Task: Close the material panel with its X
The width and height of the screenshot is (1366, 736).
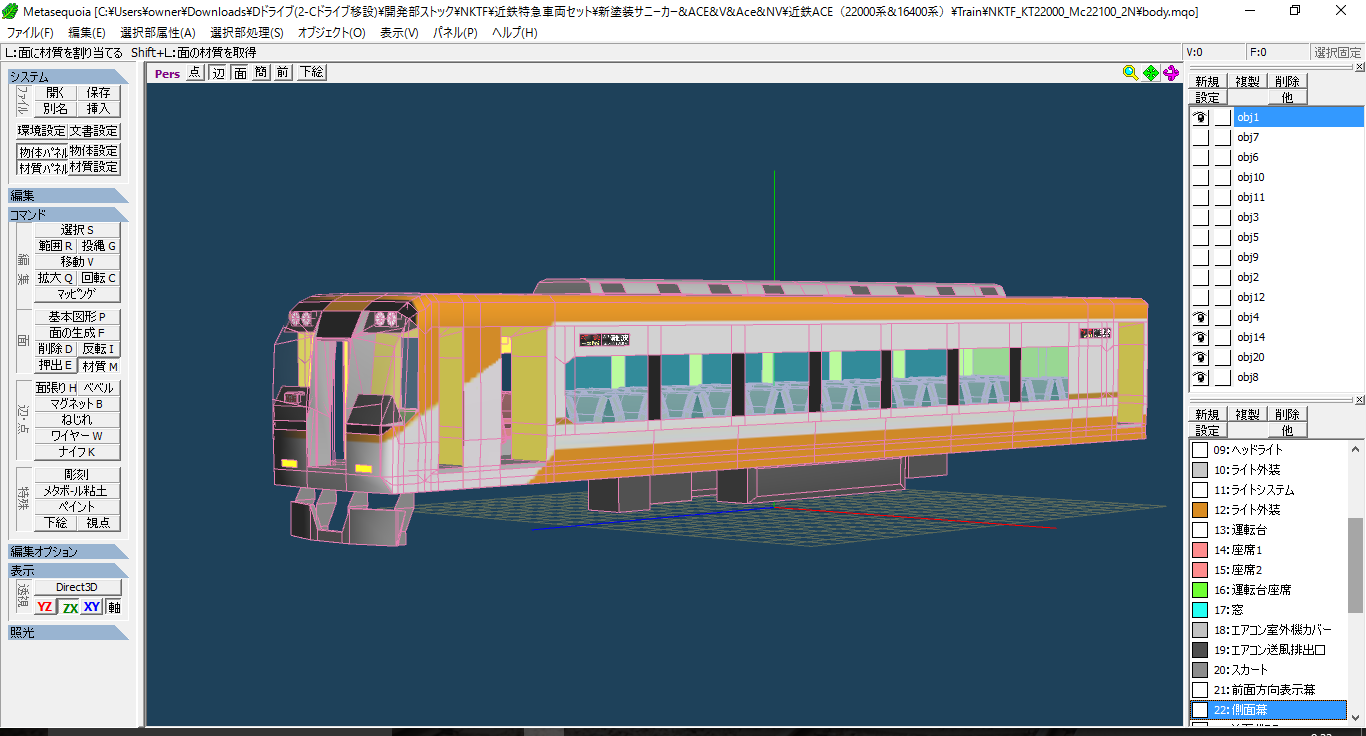Action: pos(1359,400)
